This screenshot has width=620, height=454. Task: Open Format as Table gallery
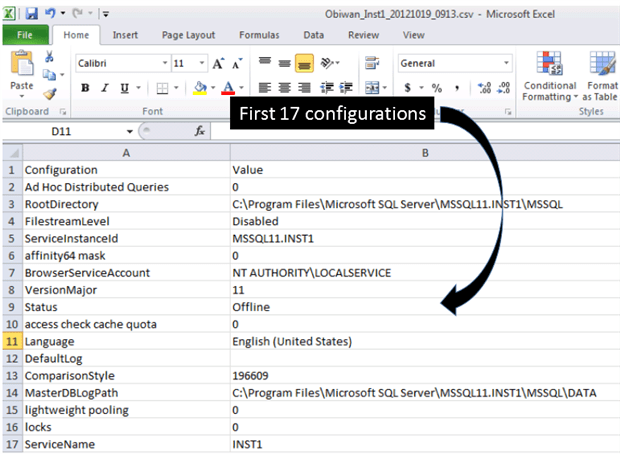point(602,76)
